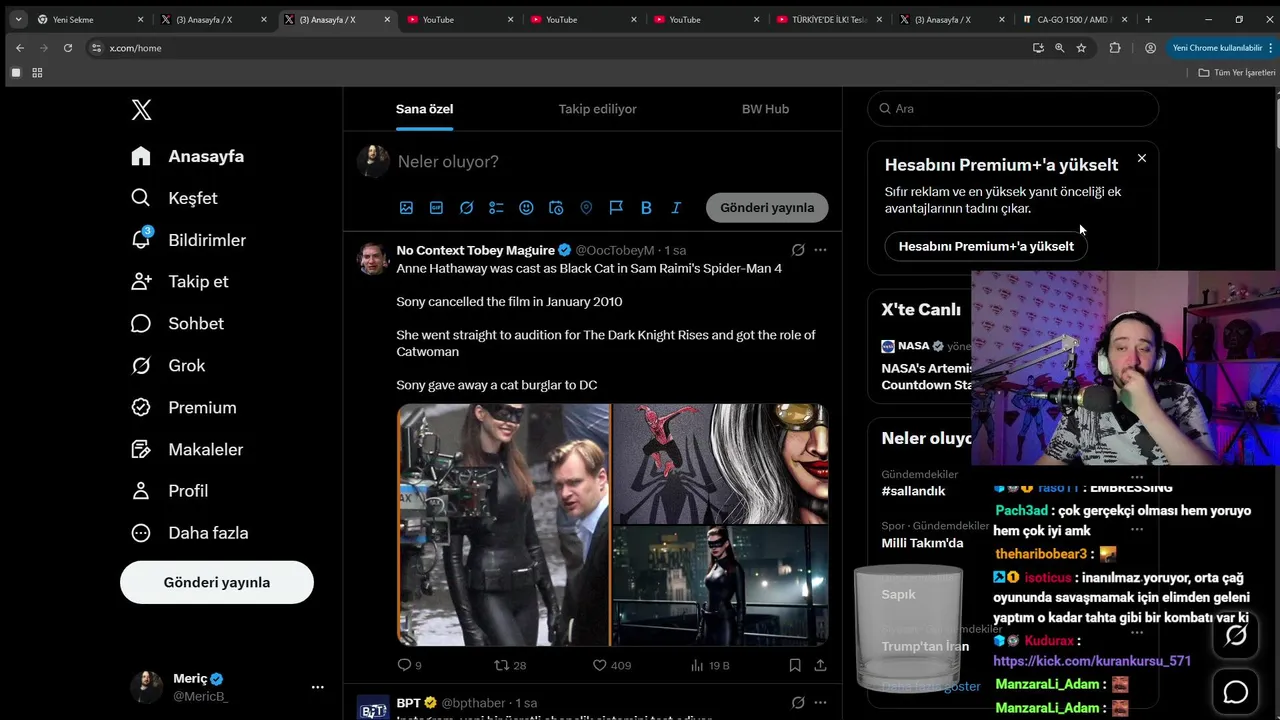Expand the Daha fazla sidebar menu
The width and height of the screenshot is (1280, 720).
point(189,533)
